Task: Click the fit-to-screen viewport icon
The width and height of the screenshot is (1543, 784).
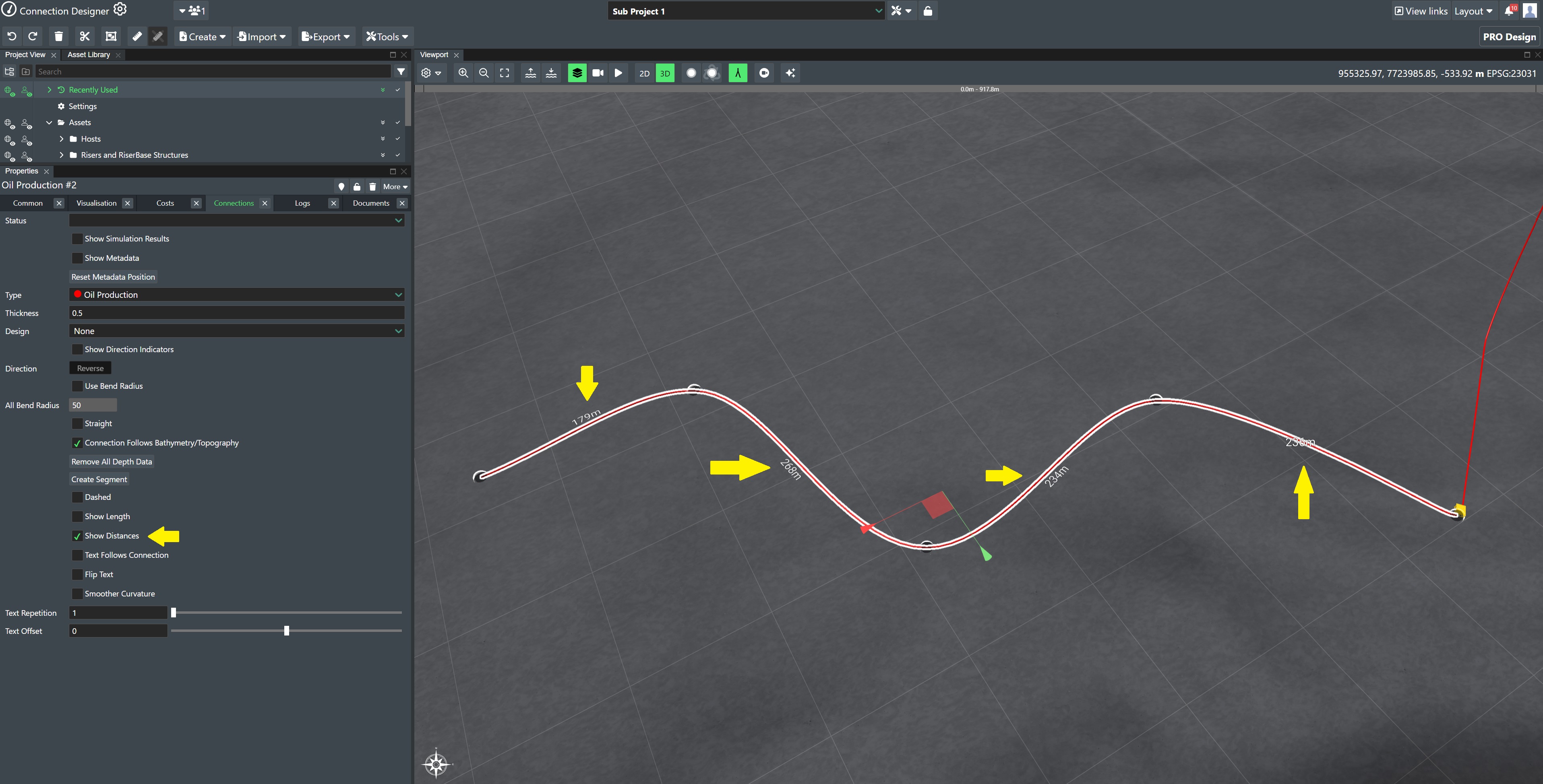Action: point(505,73)
